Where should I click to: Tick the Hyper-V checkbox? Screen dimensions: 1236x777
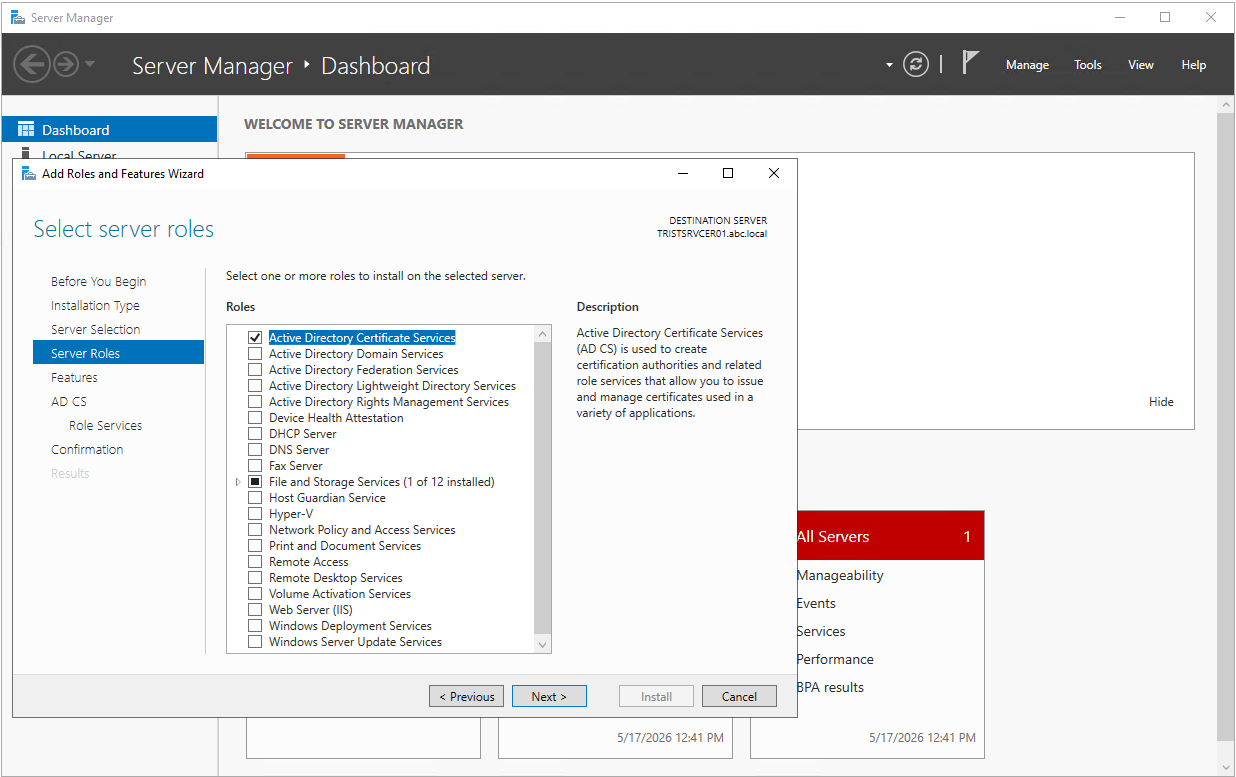[x=255, y=514]
